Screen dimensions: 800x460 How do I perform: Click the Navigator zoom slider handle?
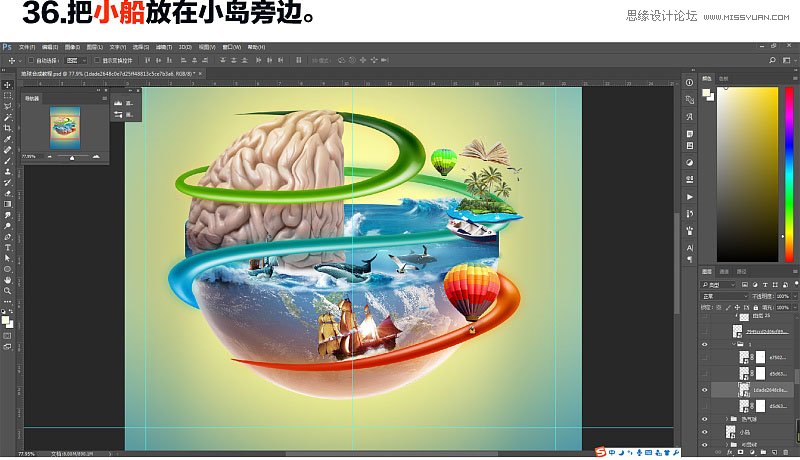[x=72, y=158]
